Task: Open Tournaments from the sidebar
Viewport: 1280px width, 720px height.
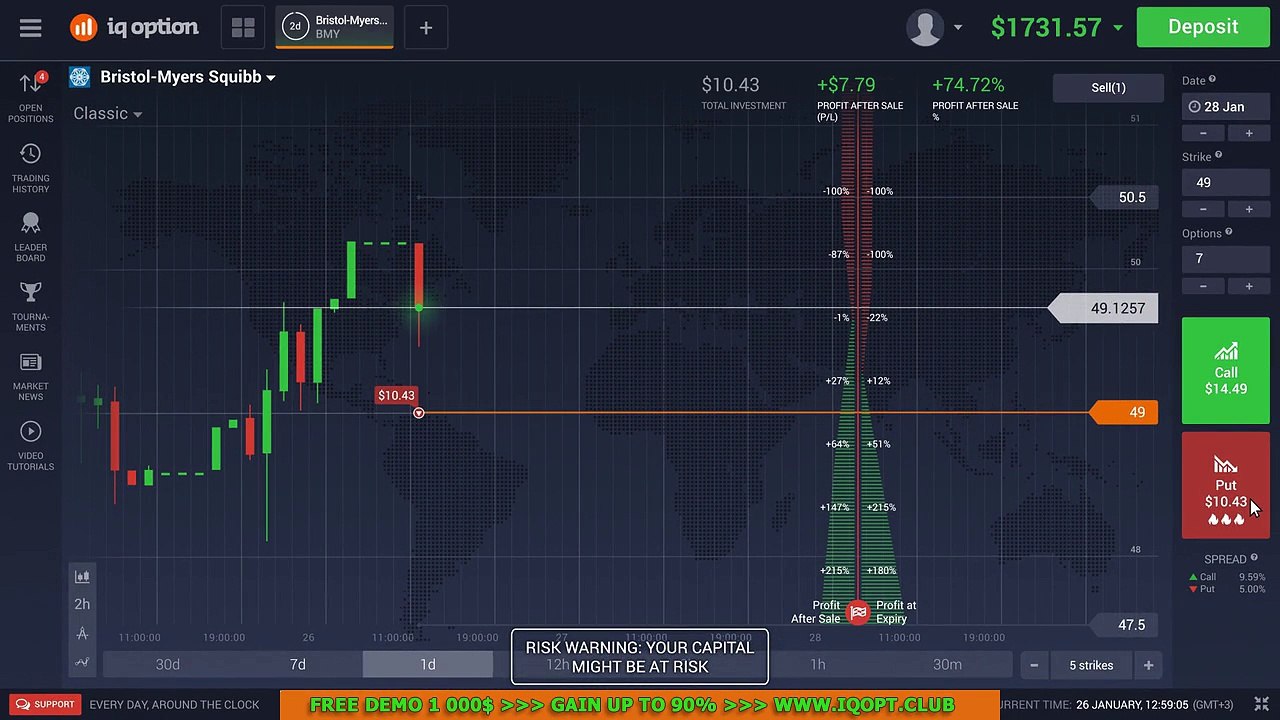Action: [31, 306]
